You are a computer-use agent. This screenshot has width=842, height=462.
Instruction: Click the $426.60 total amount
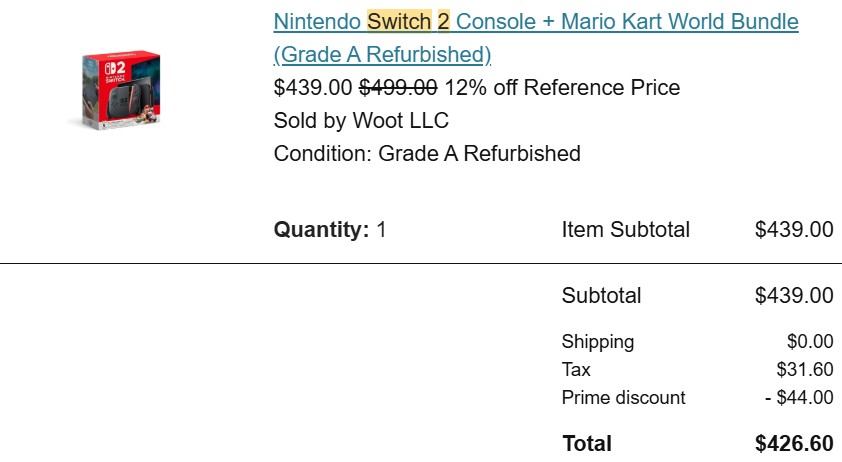pos(794,444)
